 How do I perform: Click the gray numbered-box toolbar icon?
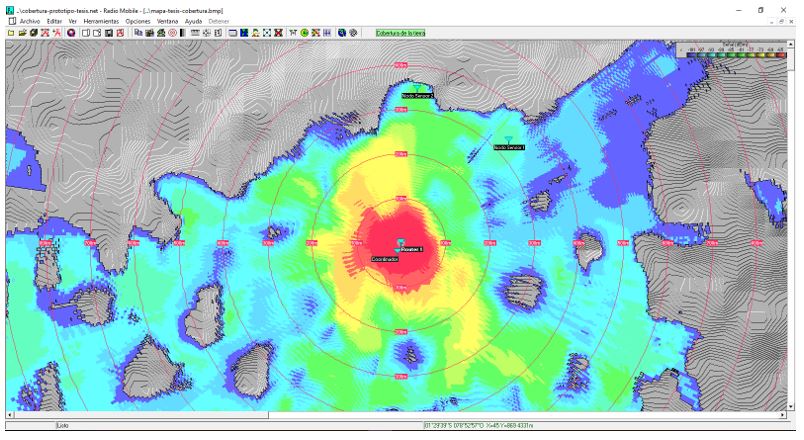tap(218, 33)
